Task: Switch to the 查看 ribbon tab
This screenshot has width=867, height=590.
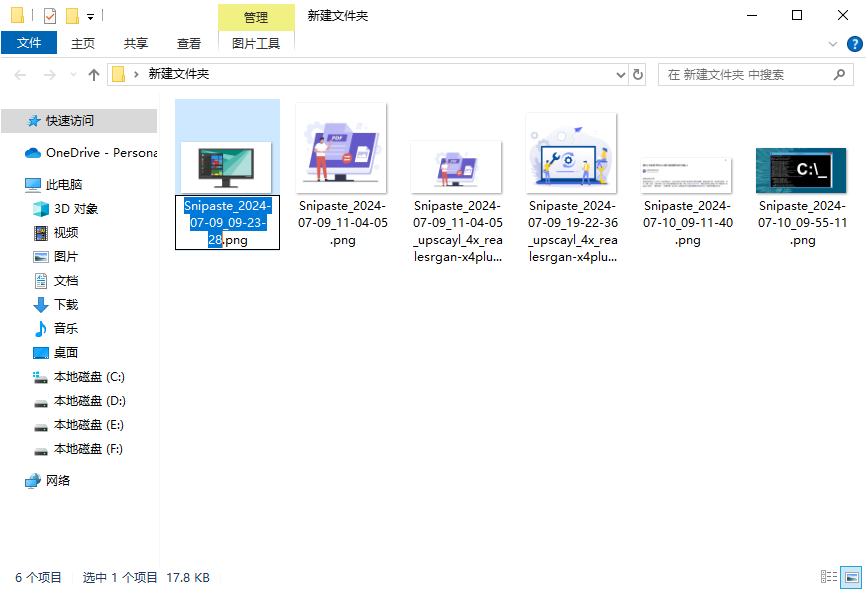Action: (189, 44)
